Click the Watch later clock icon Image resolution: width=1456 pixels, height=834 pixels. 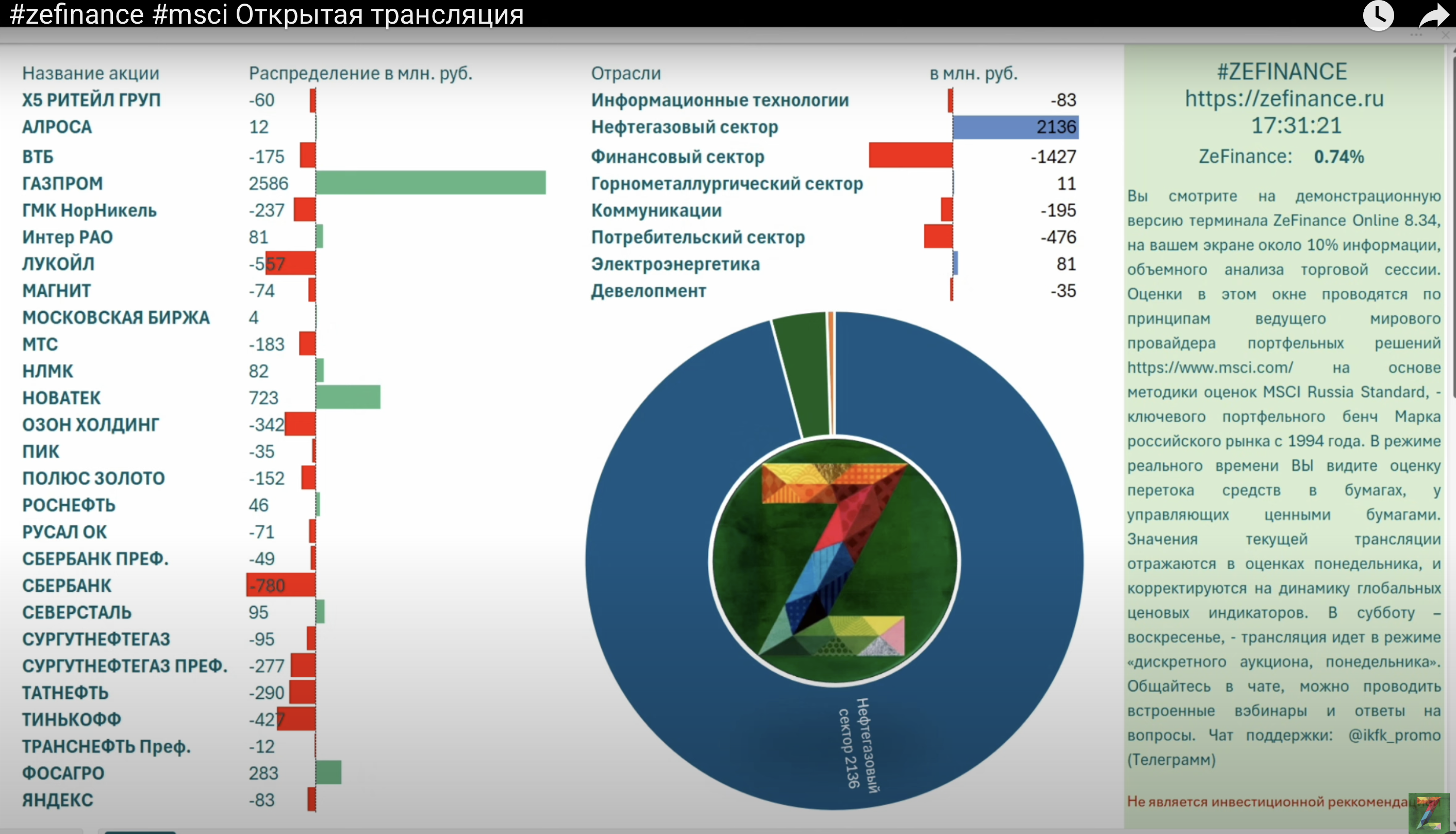(x=1378, y=15)
